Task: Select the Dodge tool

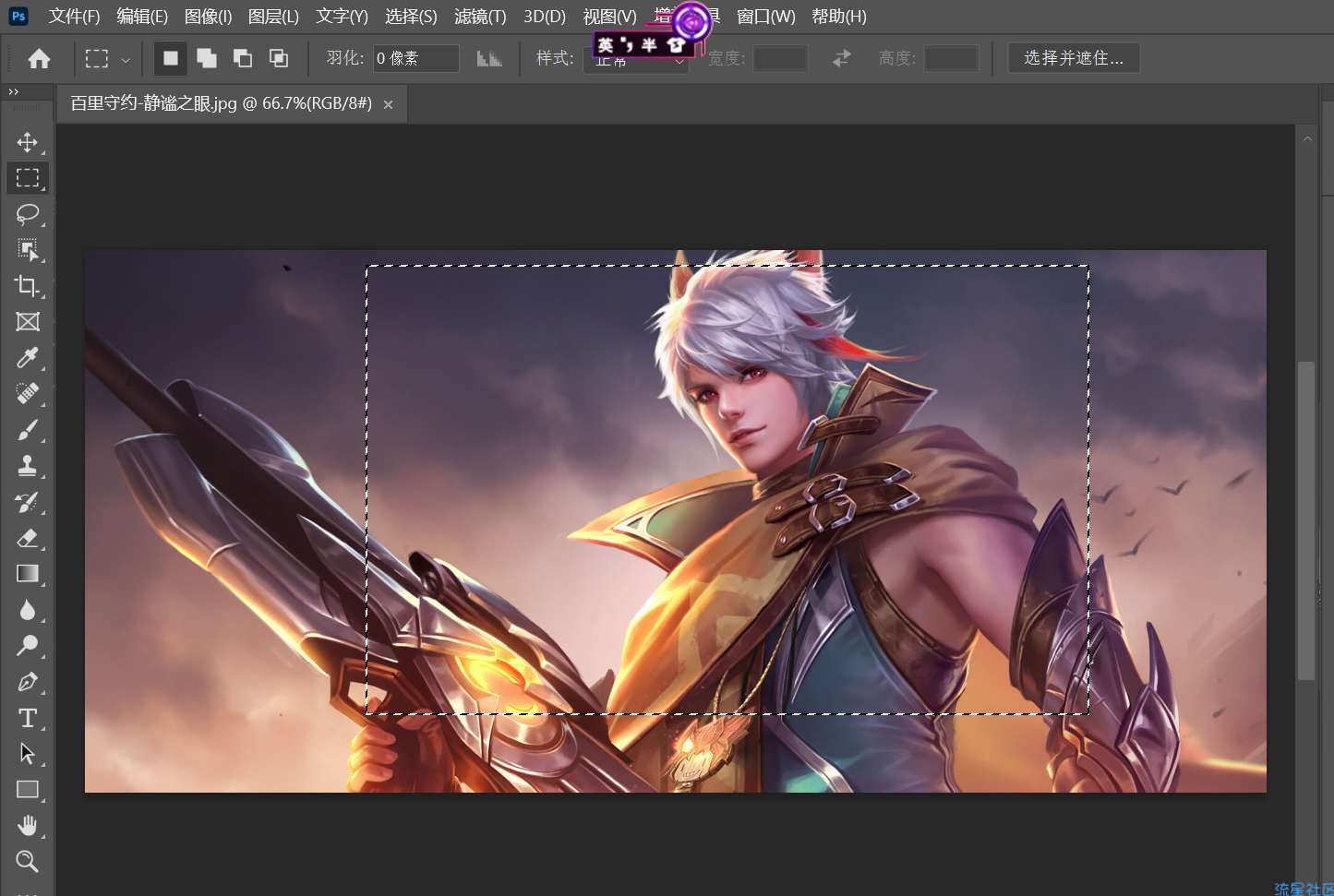Action: 27,646
